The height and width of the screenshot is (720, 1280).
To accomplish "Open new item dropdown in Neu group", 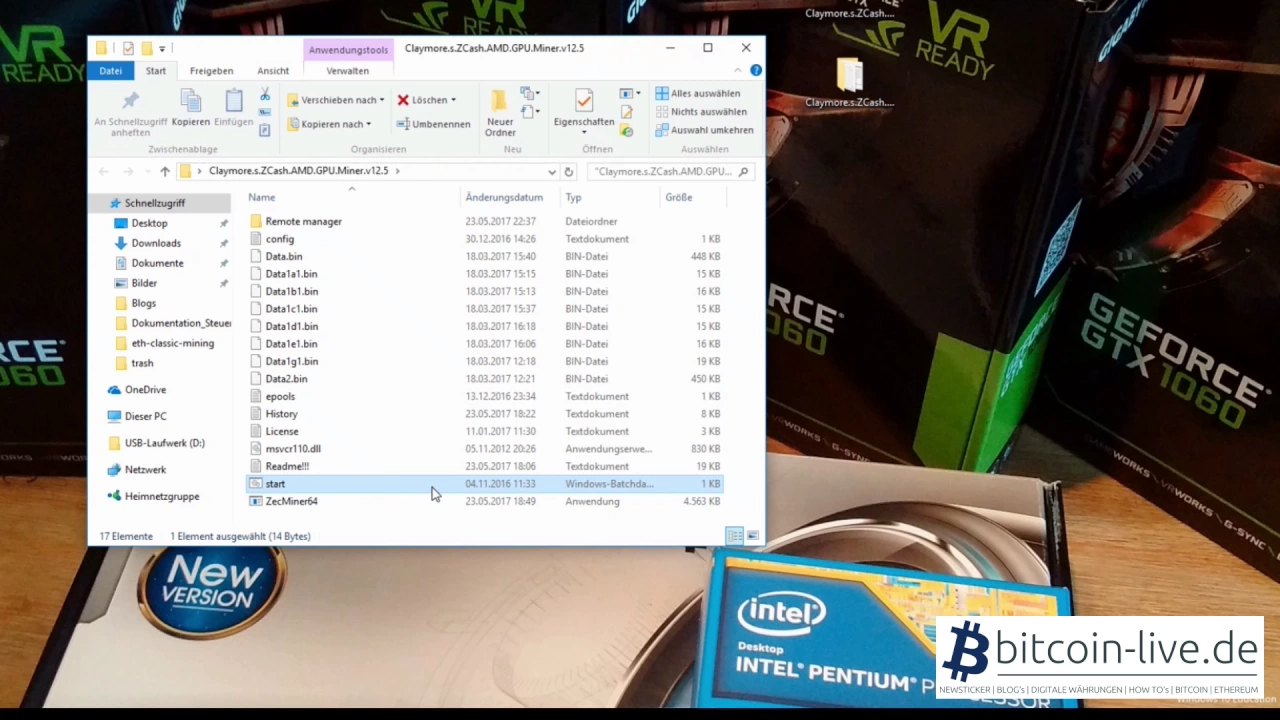I will 530,94.
